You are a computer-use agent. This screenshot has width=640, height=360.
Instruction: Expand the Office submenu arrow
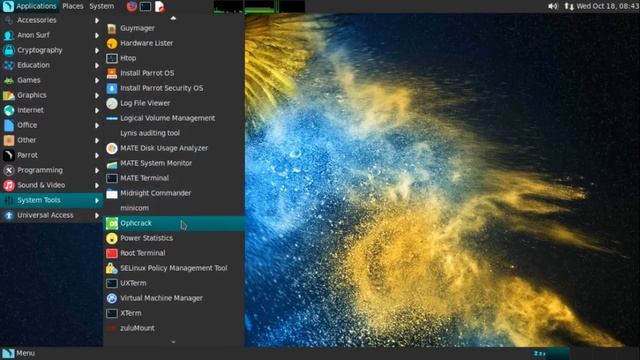click(x=97, y=125)
